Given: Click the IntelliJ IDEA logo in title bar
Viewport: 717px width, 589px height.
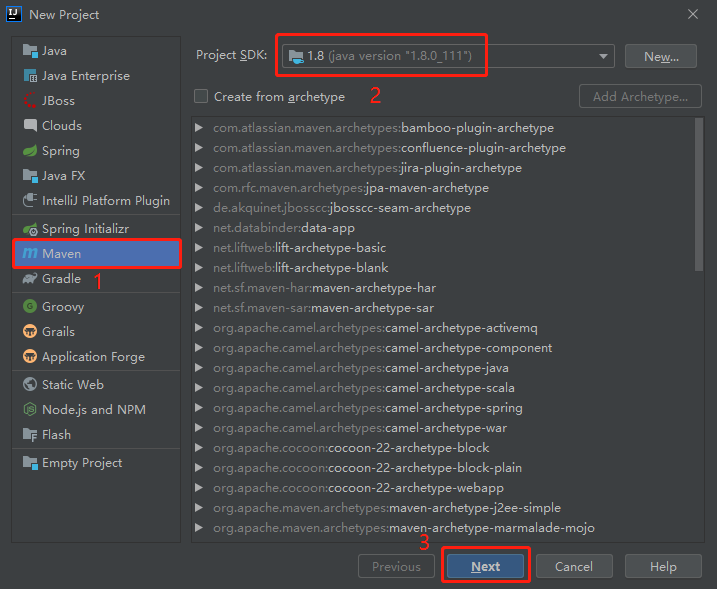Looking at the screenshot, I should (x=14, y=14).
